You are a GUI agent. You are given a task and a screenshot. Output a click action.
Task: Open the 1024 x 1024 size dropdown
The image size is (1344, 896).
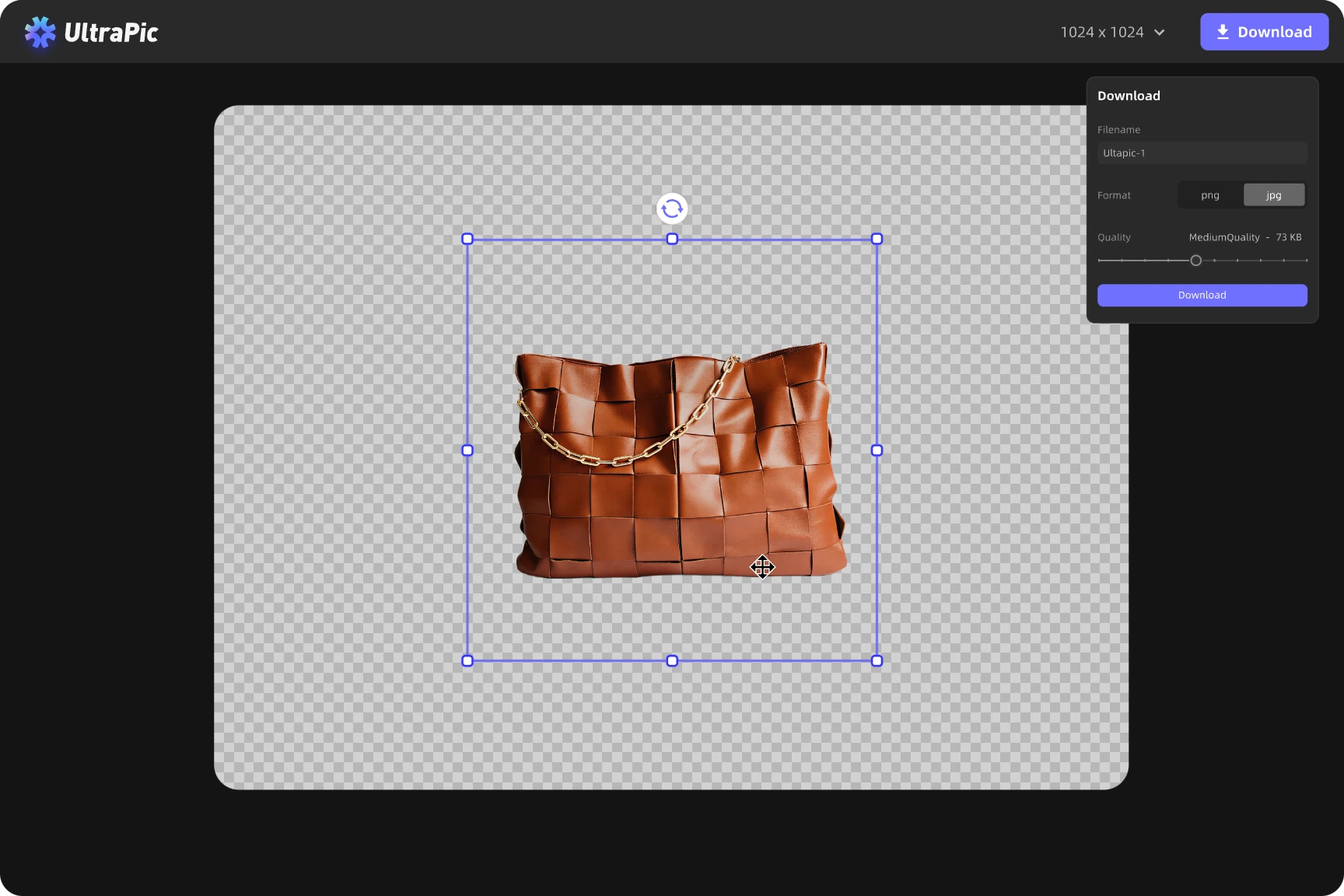pyautogui.click(x=1103, y=32)
